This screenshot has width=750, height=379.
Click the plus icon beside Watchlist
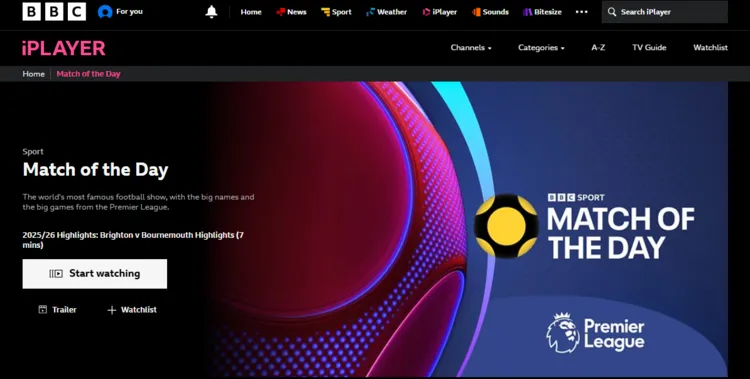tap(111, 310)
